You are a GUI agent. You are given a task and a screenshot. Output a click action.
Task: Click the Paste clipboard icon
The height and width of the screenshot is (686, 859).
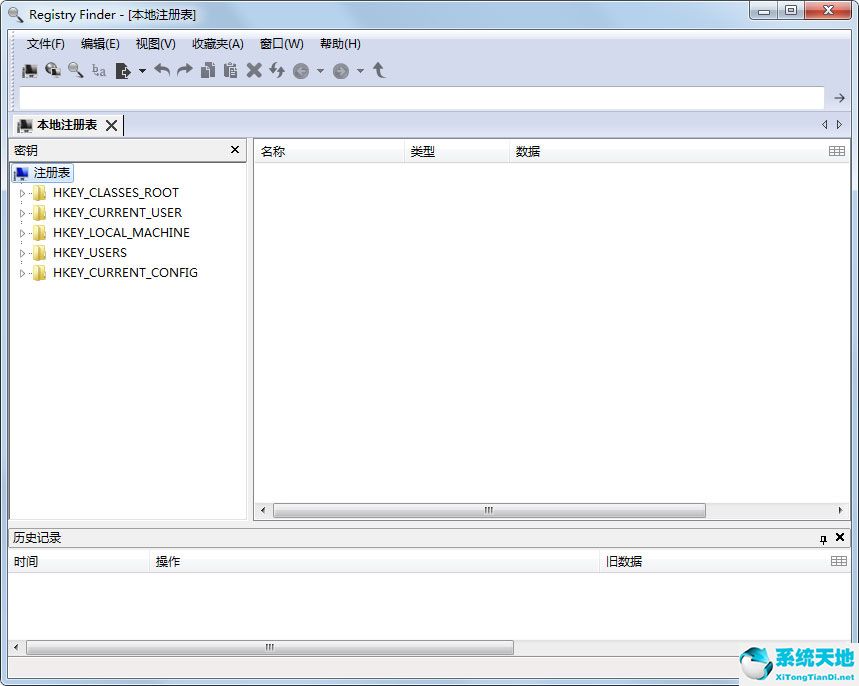tap(231, 70)
